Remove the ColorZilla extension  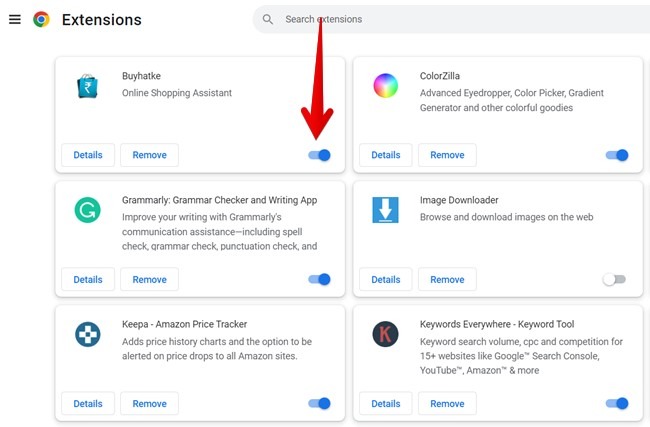[447, 155]
